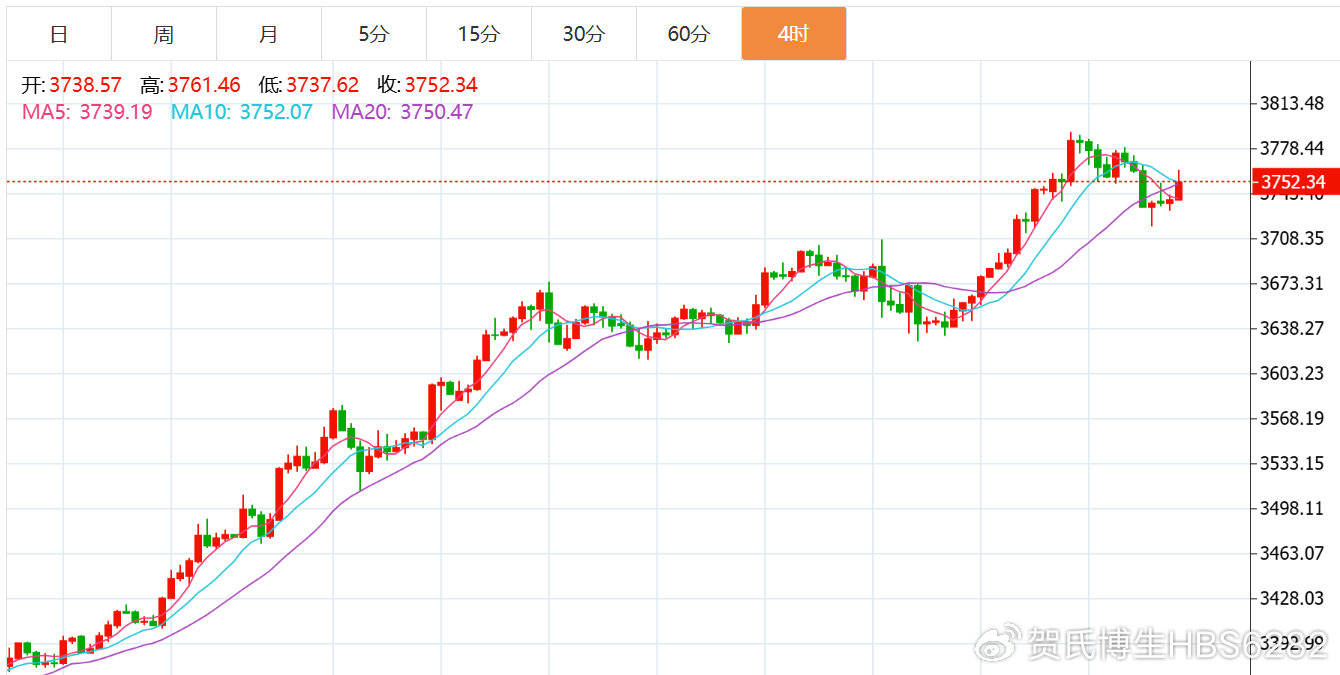This screenshot has height=675, width=1340.
Task: Switch to the 日 daily chart tab
Action: (59, 34)
